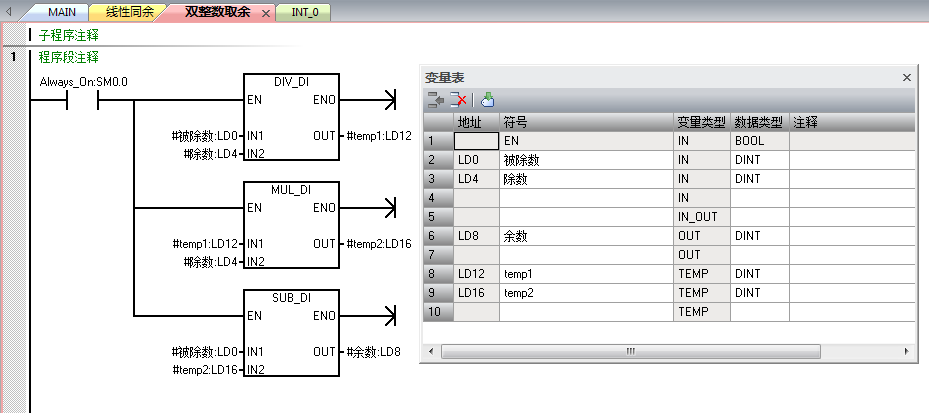
Task: Click the 变量类型 column header
Action: pos(702,123)
